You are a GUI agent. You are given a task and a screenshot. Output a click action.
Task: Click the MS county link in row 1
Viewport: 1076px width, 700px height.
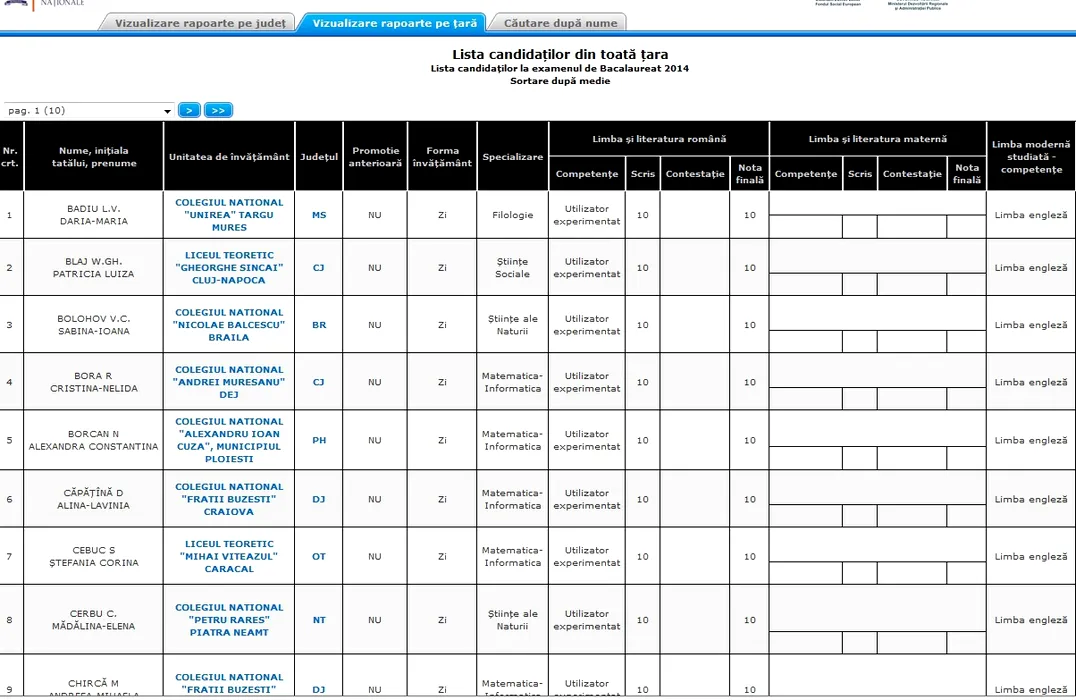pos(319,215)
